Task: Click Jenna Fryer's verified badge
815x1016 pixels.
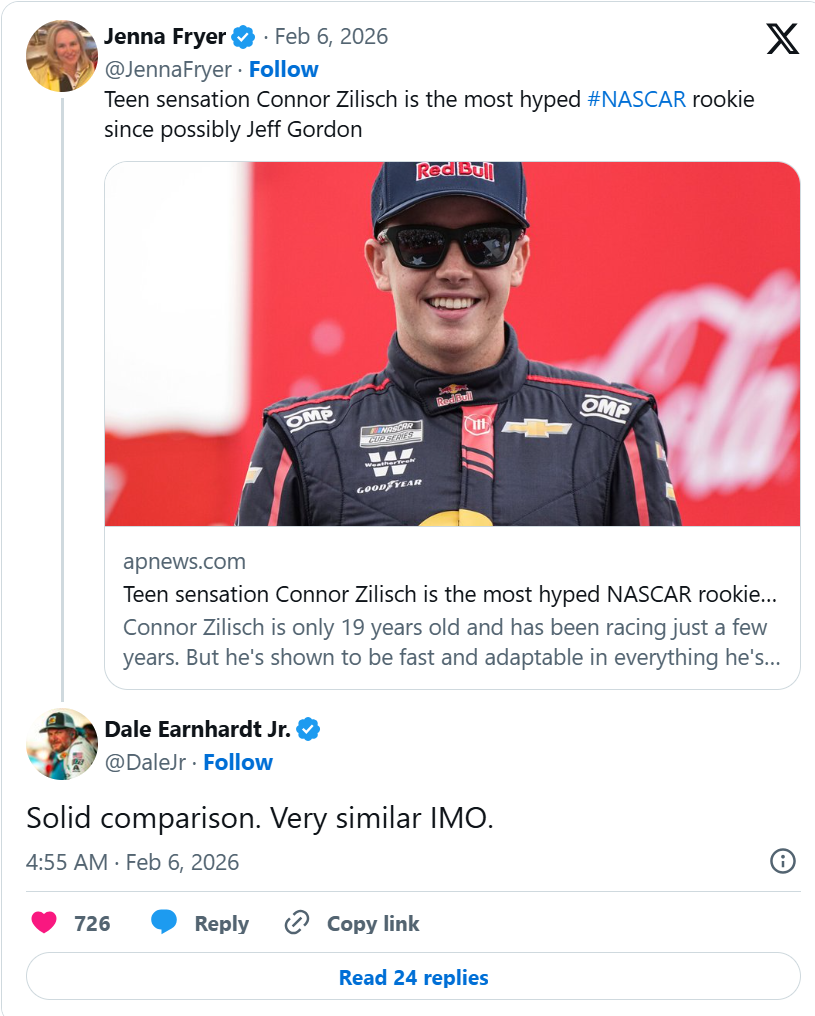Action: coord(243,38)
